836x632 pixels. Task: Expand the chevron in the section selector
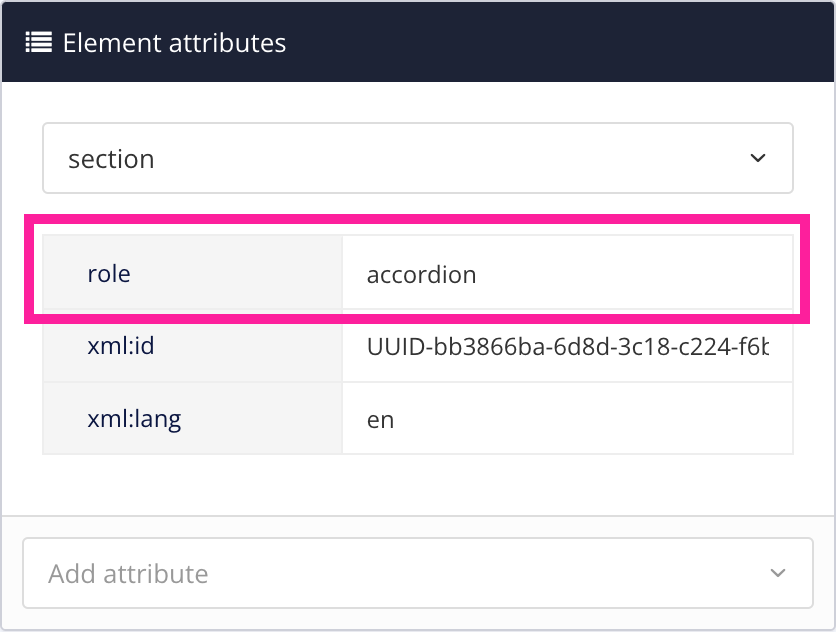pos(758,158)
